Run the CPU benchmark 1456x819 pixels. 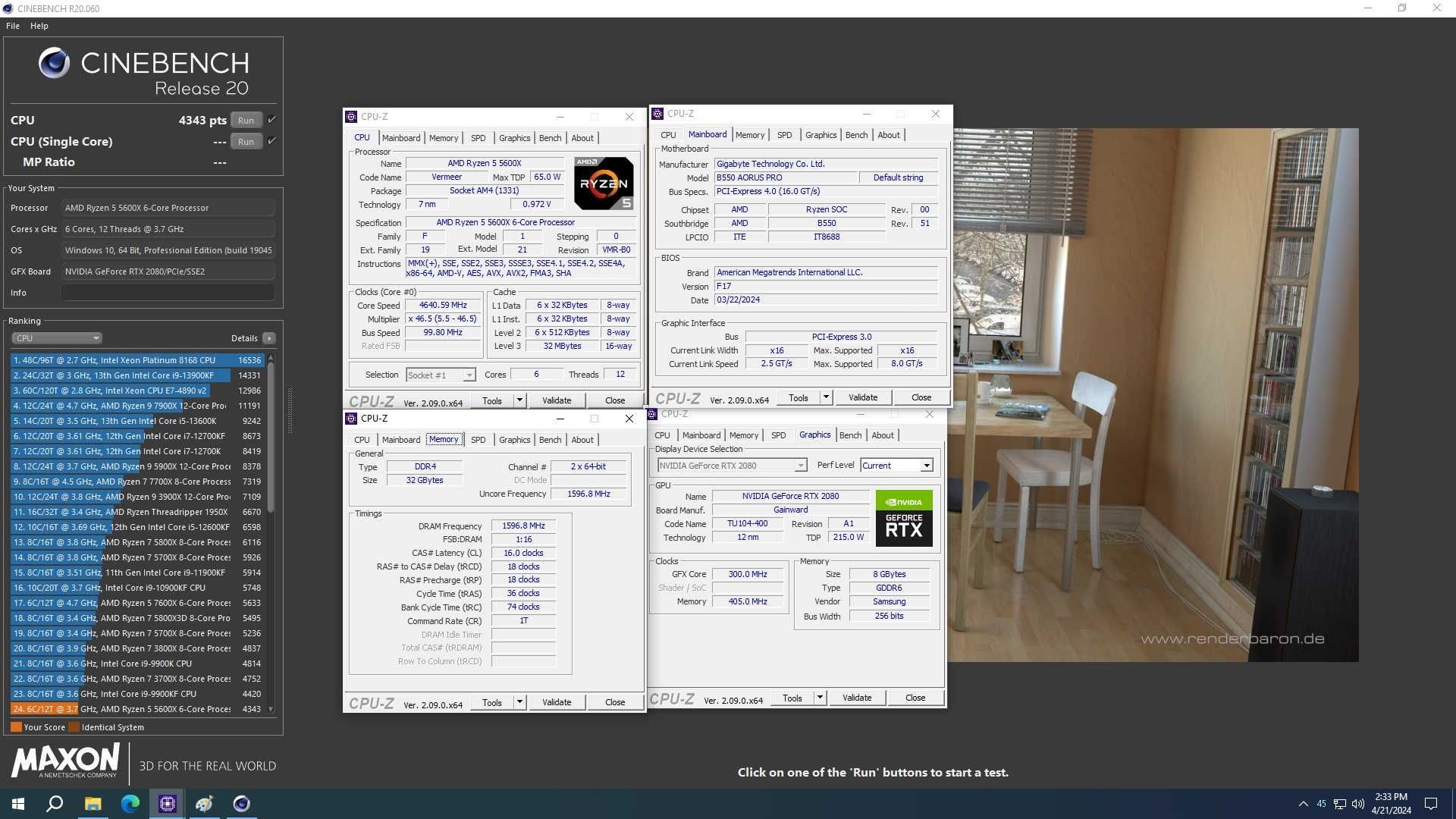click(246, 120)
